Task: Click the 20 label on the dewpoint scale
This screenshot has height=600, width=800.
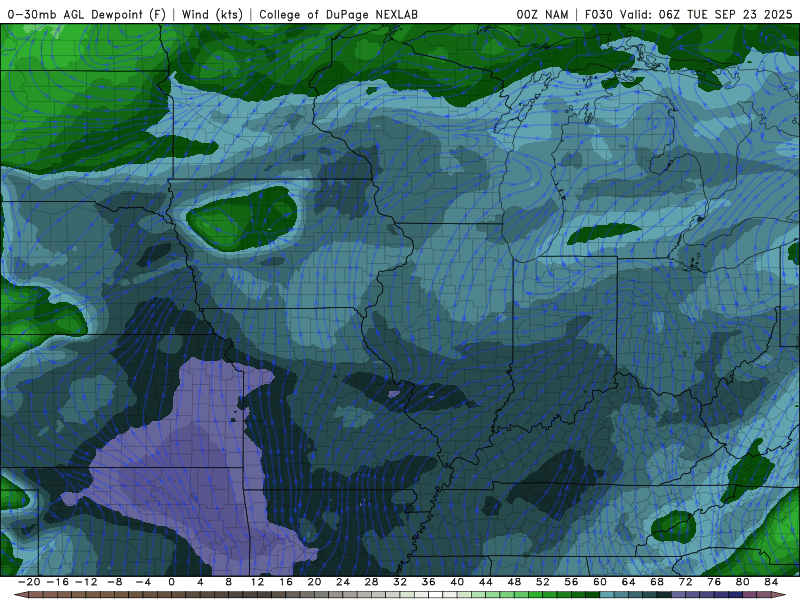Action: (314, 582)
